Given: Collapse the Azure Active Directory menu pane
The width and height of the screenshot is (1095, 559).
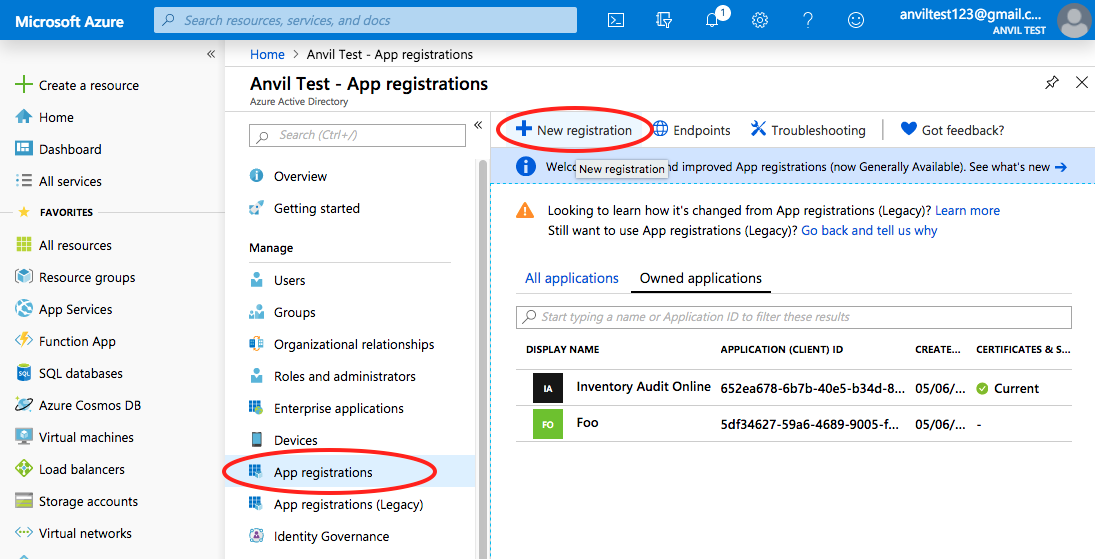Looking at the screenshot, I should pos(478,125).
